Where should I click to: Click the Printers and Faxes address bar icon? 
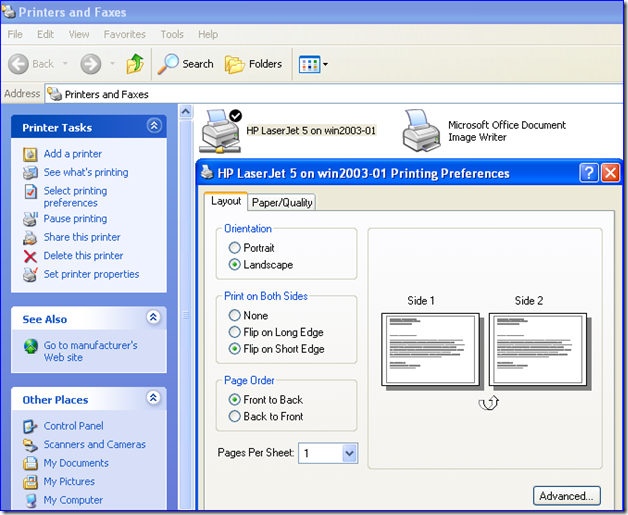[54, 94]
